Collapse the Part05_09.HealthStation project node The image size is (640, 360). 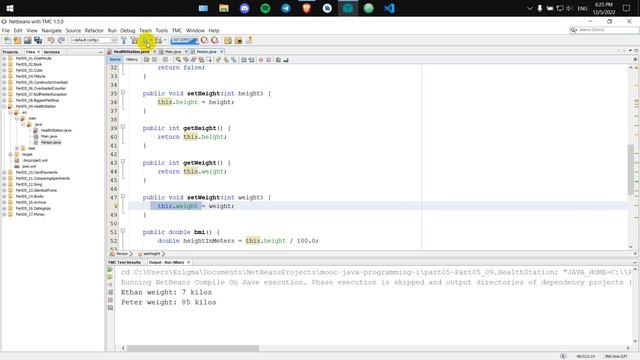[x=4, y=107]
